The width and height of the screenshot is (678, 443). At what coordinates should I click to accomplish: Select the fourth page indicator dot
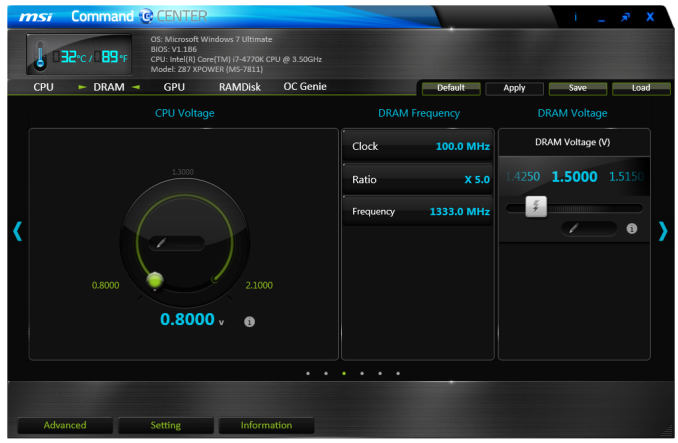(x=362, y=373)
